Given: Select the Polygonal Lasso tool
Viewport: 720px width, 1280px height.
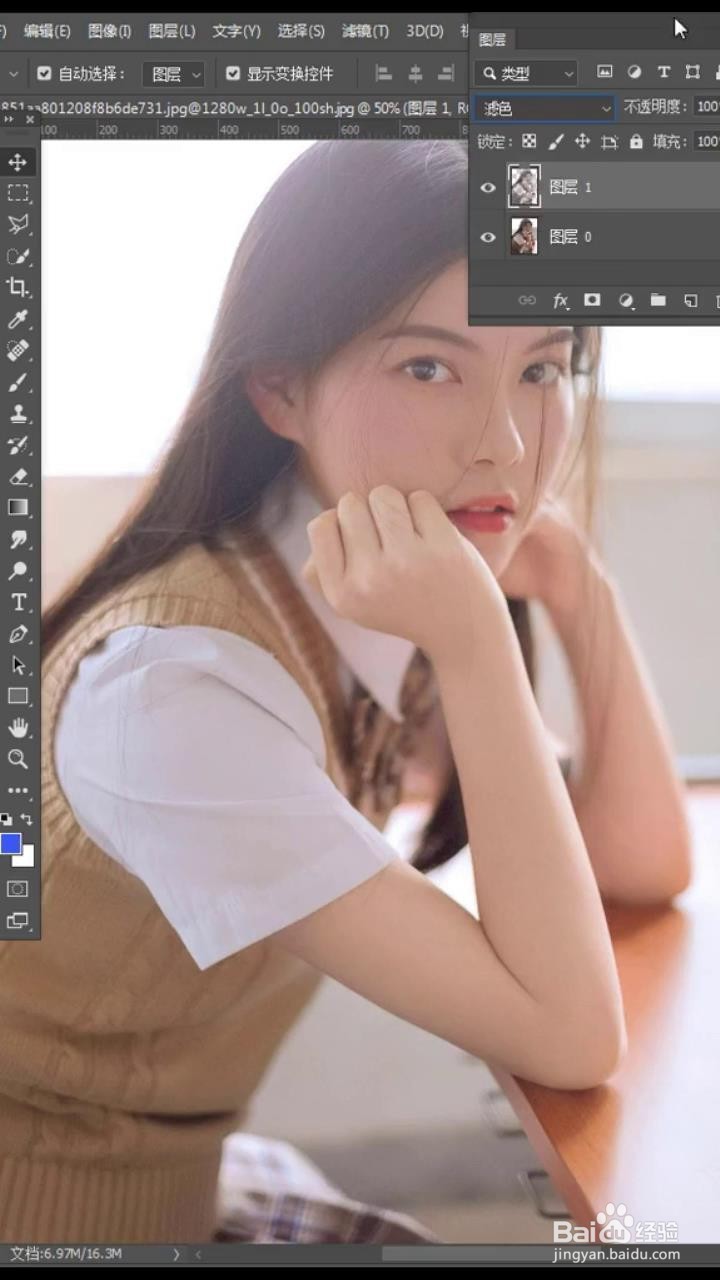Looking at the screenshot, I should pos(18,224).
